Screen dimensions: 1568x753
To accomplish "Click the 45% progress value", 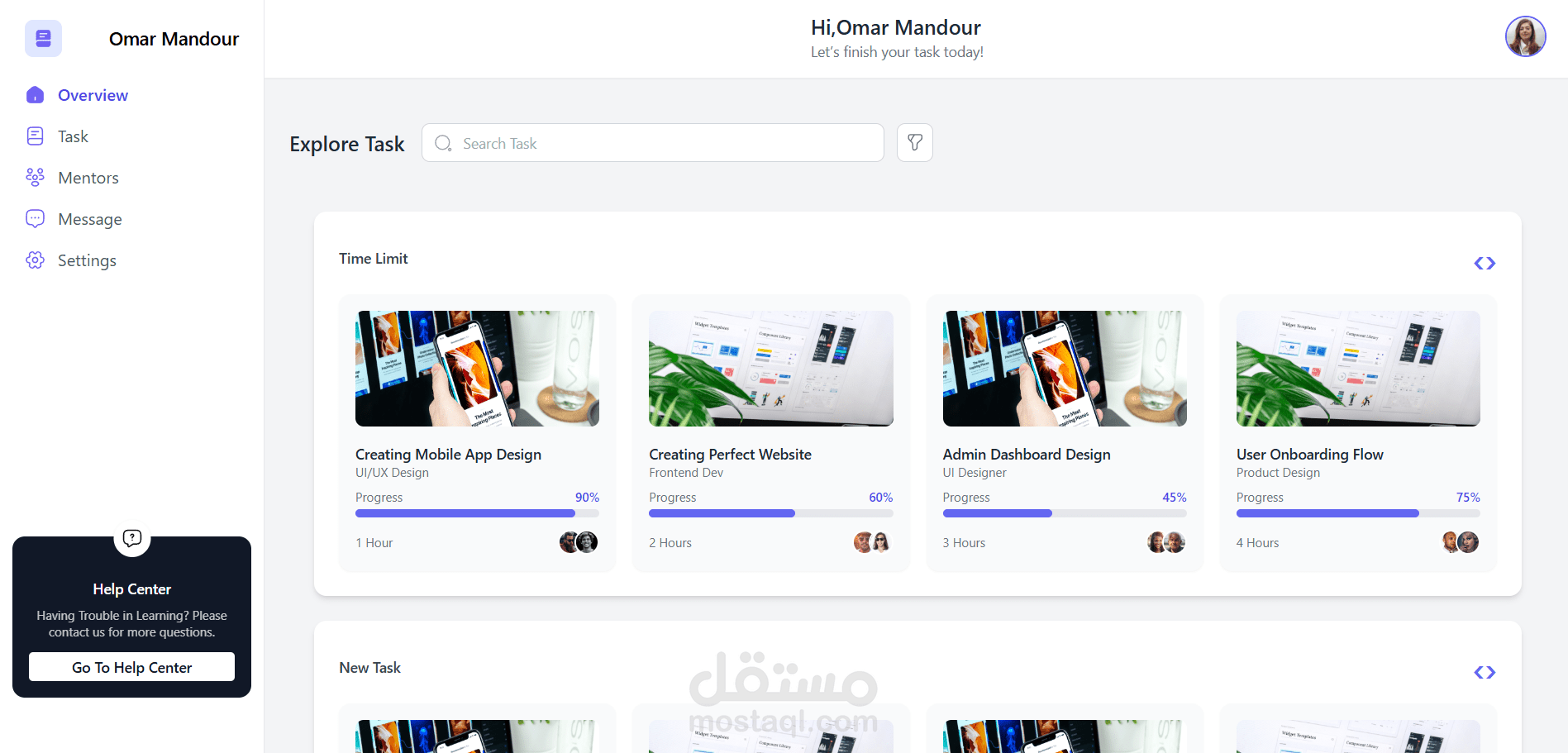I will tap(1175, 498).
